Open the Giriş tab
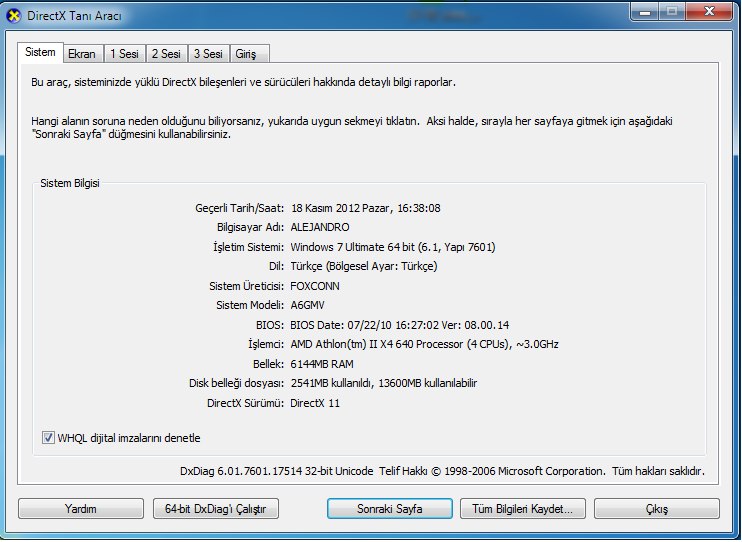The image size is (742, 542). point(246,54)
